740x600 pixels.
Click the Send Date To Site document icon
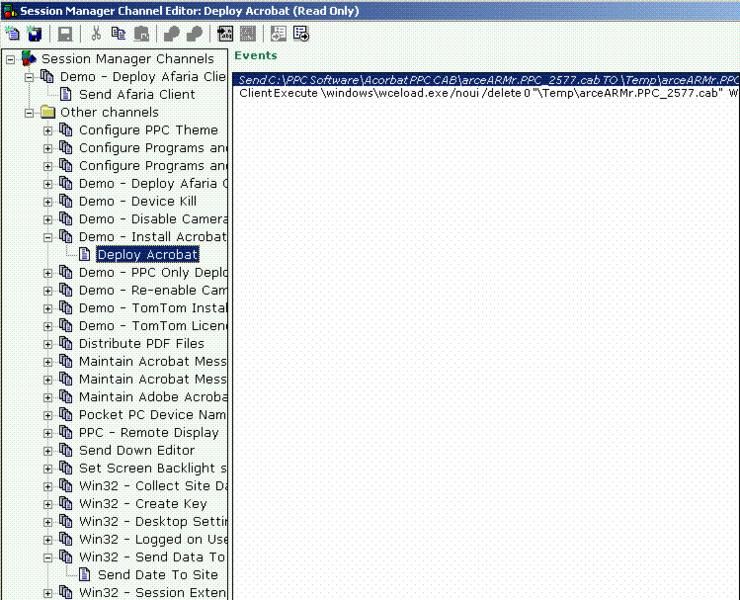84,575
